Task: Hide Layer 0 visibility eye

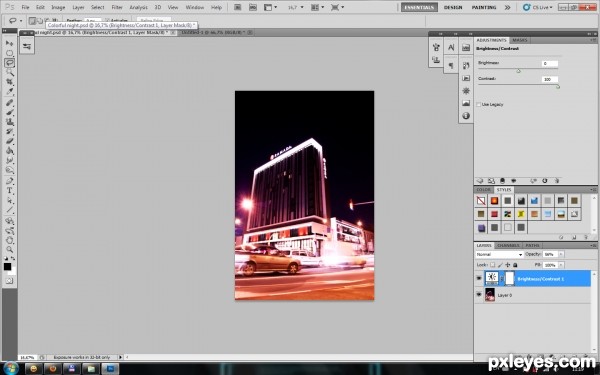Action: click(x=479, y=295)
